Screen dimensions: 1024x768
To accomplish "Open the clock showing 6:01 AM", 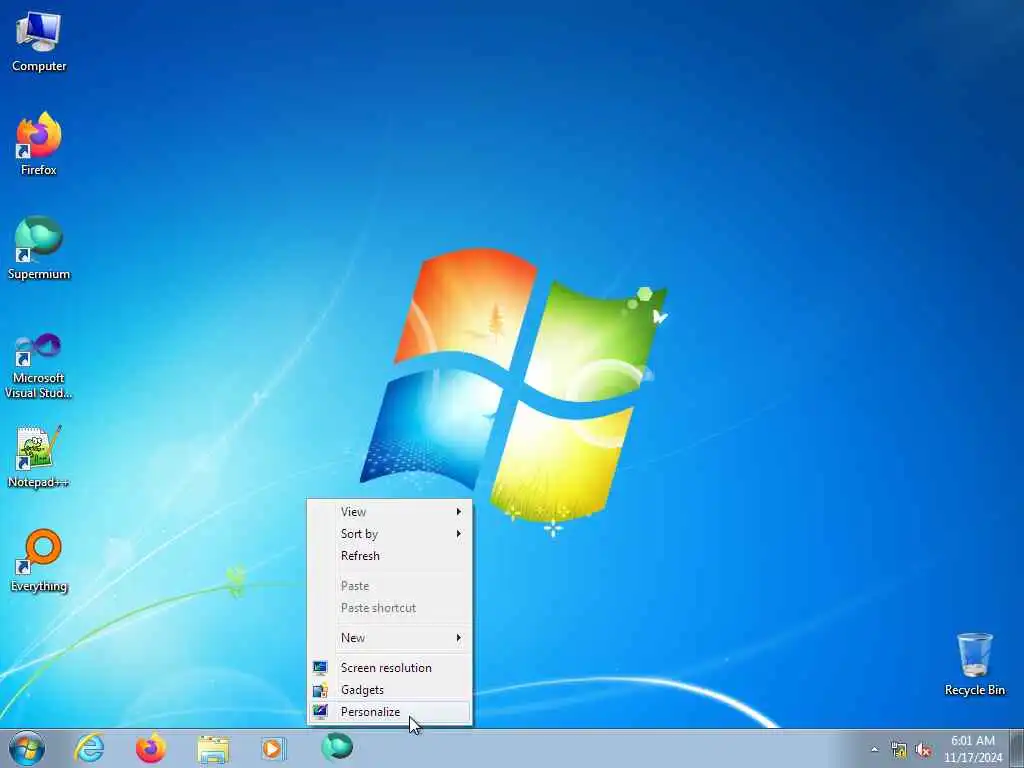I will point(973,749).
